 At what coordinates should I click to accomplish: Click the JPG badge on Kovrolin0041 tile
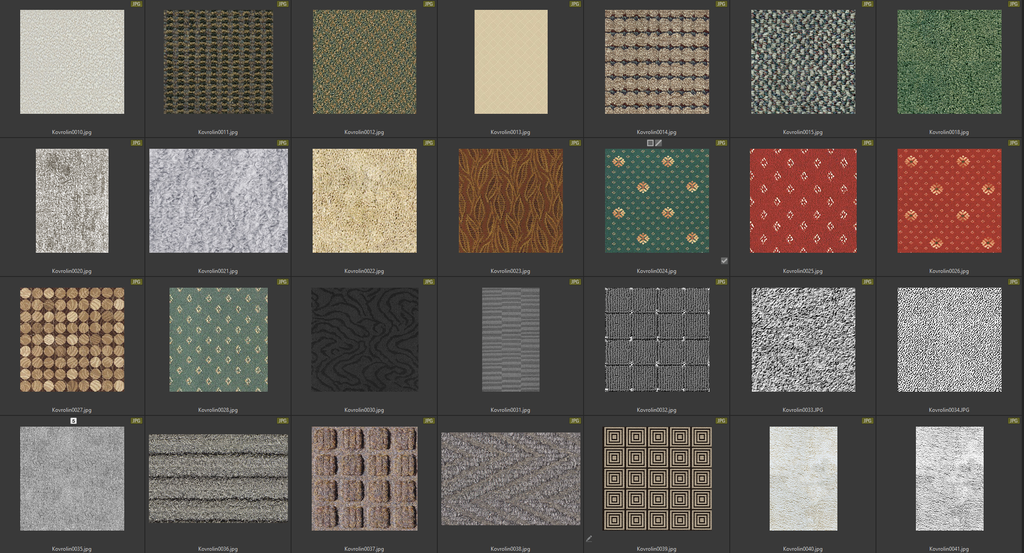(1014, 421)
